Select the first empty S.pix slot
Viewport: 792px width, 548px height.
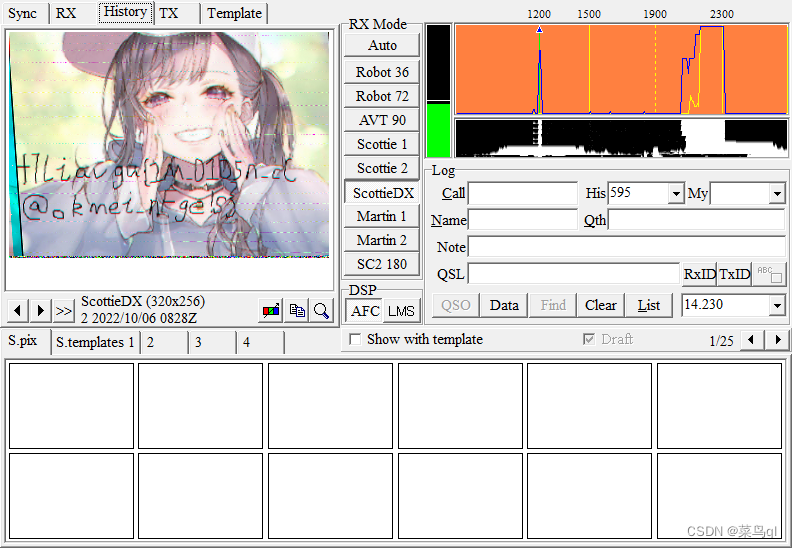[x=71, y=406]
